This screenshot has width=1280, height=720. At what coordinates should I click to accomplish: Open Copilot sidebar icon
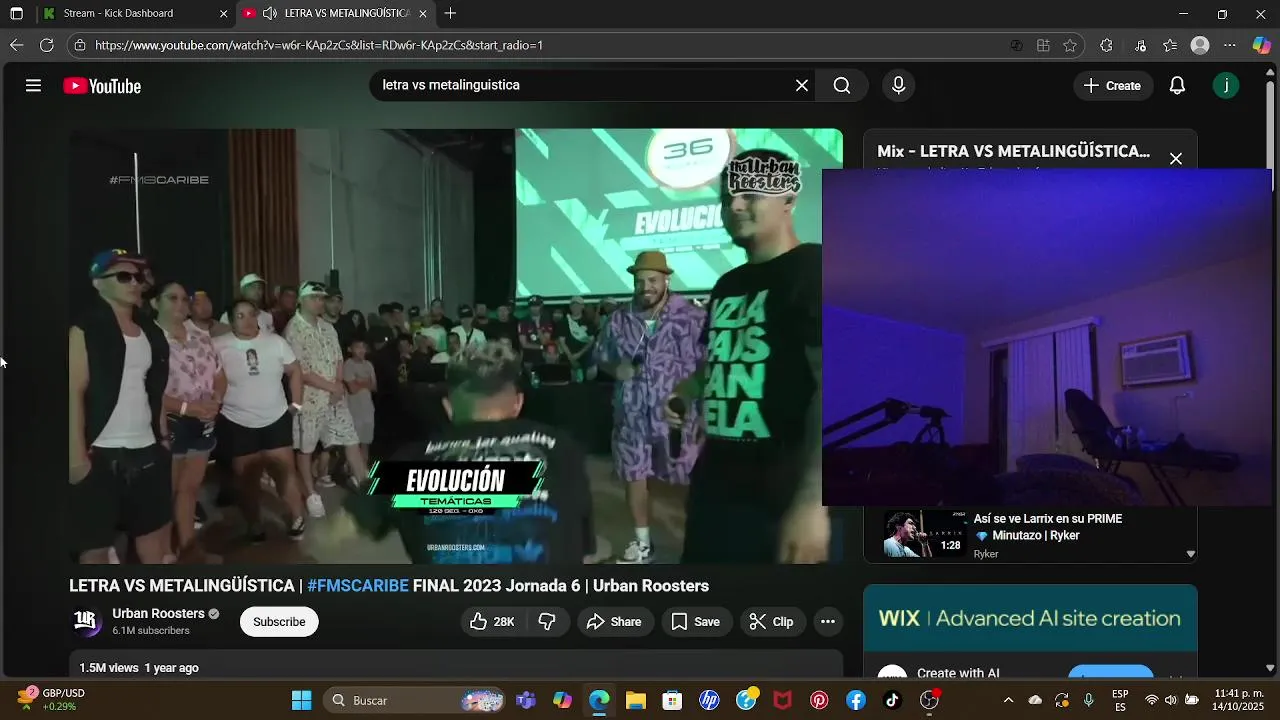[1262, 45]
